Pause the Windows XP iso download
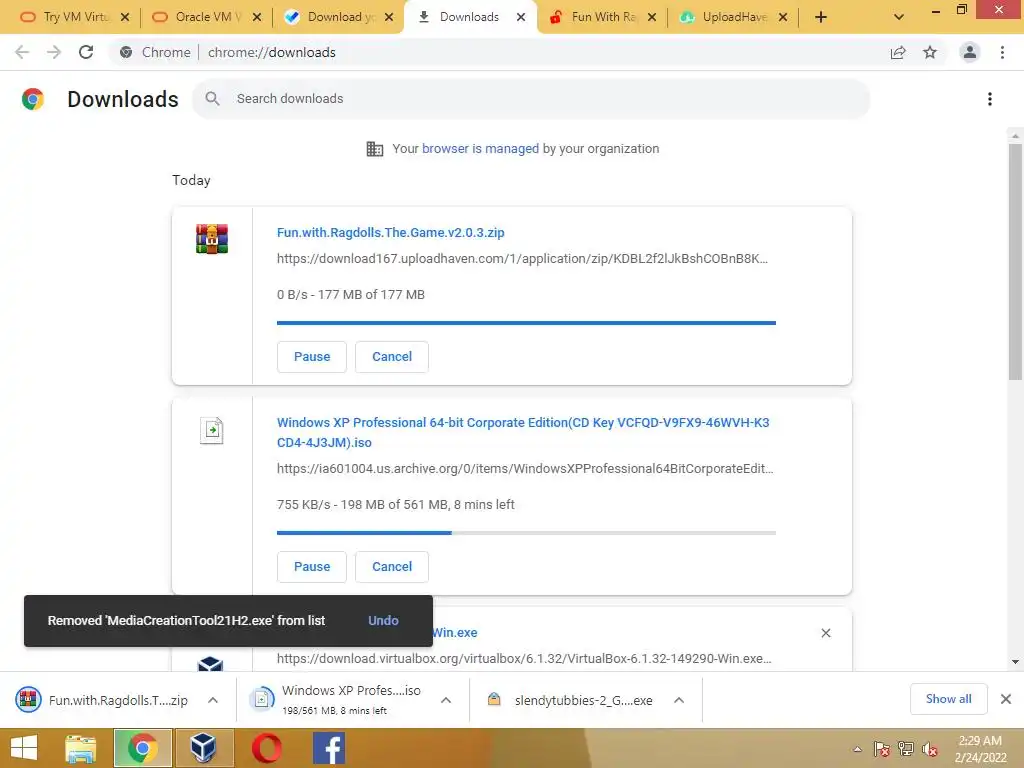 coord(312,567)
